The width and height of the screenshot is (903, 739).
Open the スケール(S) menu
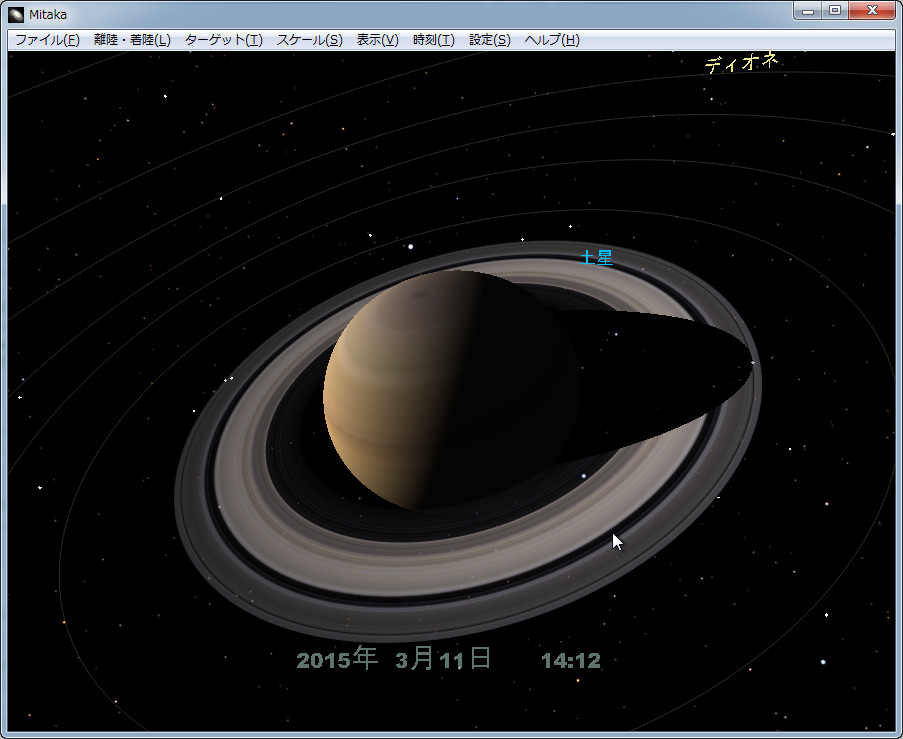[x=310, y=40]
